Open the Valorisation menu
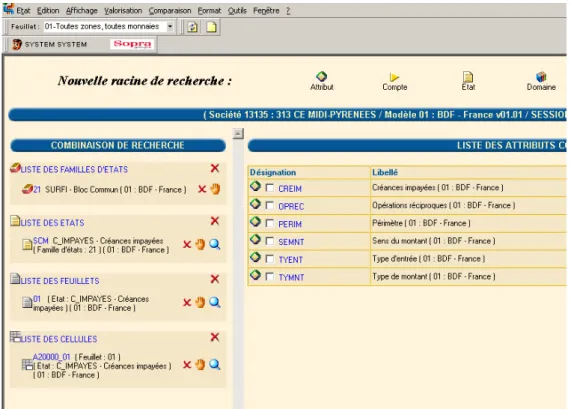This screenshot has height=409, width=571. (x=123, y=11)
